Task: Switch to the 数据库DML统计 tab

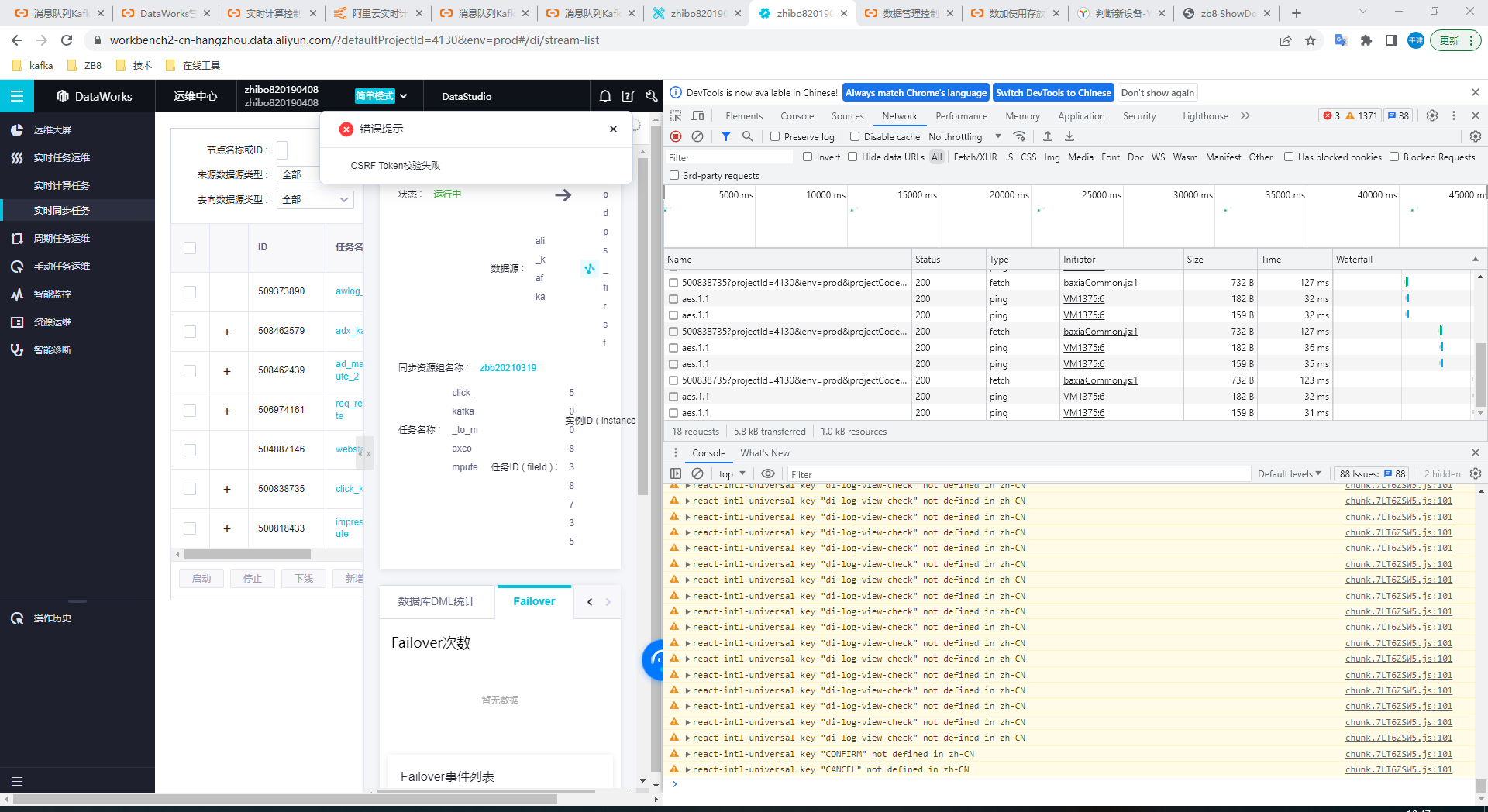Action: coord(436,601)
